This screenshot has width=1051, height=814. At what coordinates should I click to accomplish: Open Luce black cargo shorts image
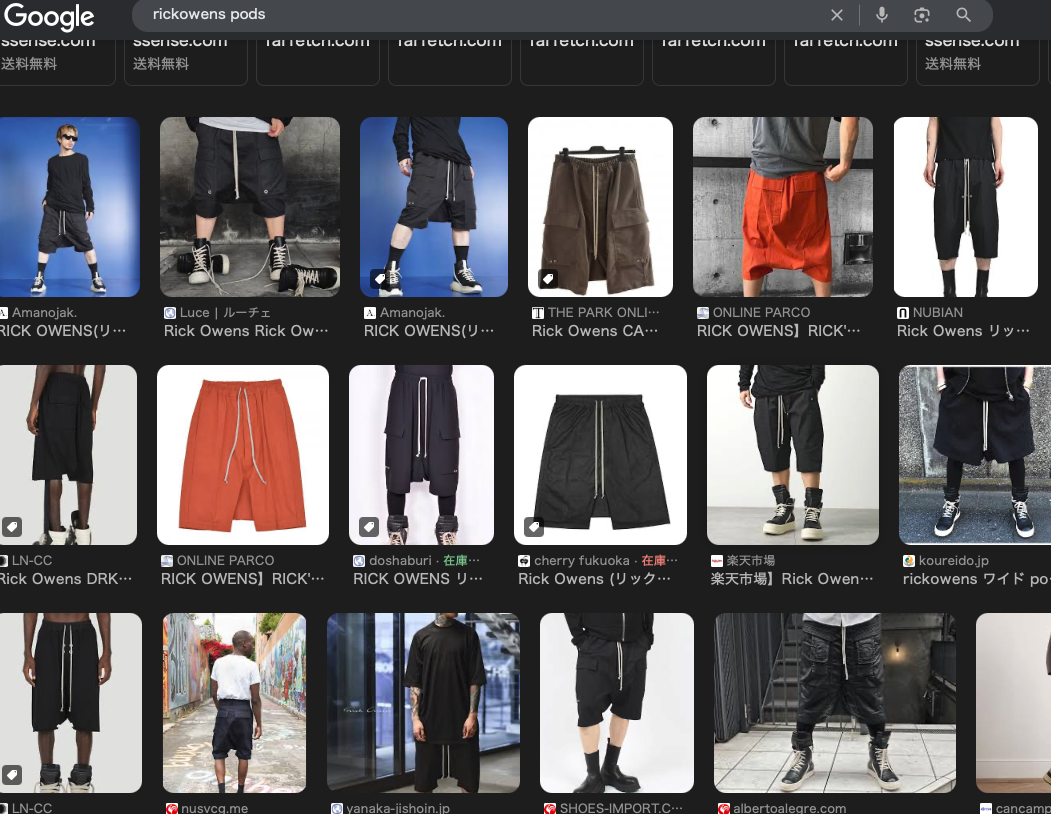tap(250, 207)
